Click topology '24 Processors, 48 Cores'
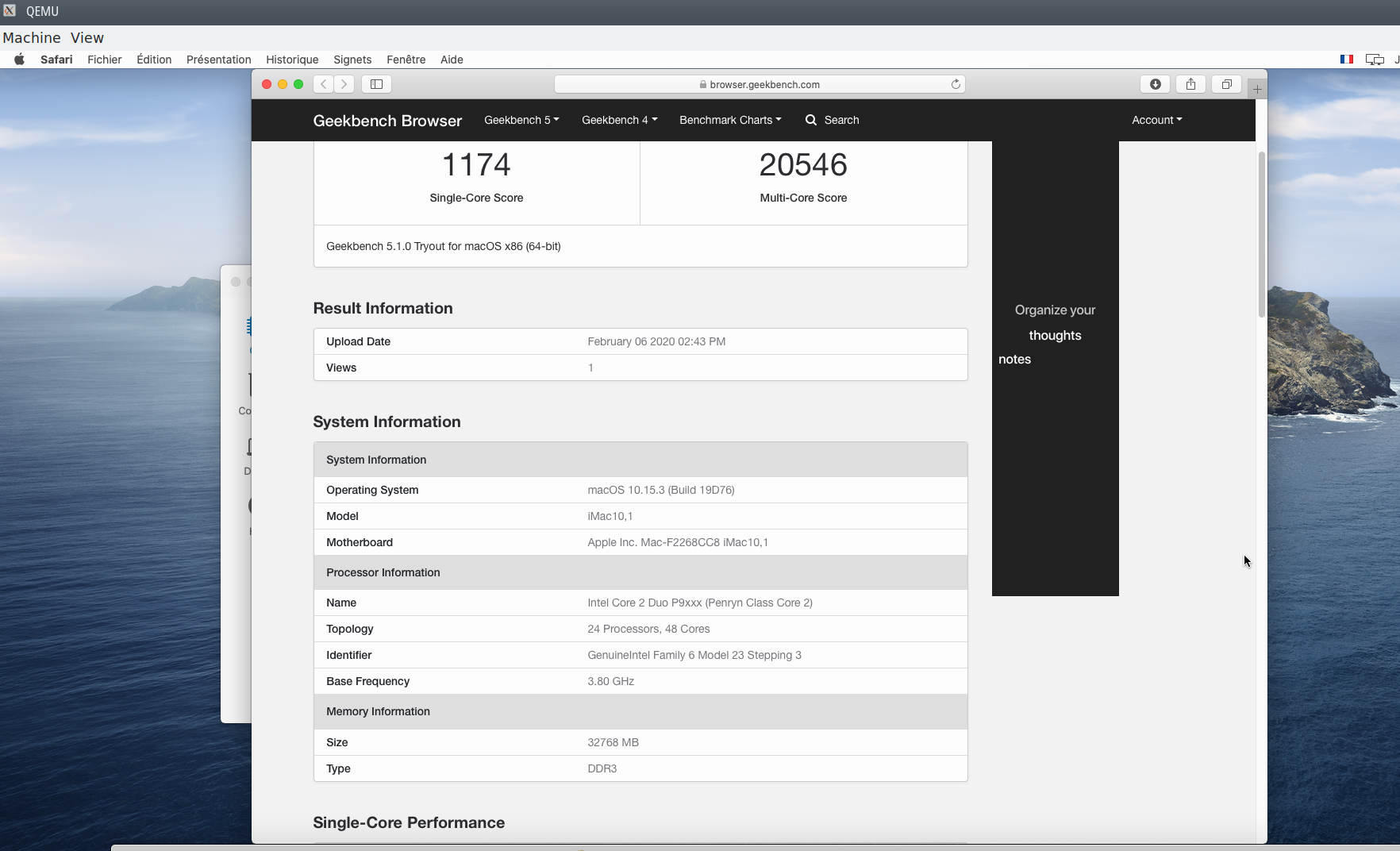1400x851 pixels. pyautogui.click(x=648, y=629)
